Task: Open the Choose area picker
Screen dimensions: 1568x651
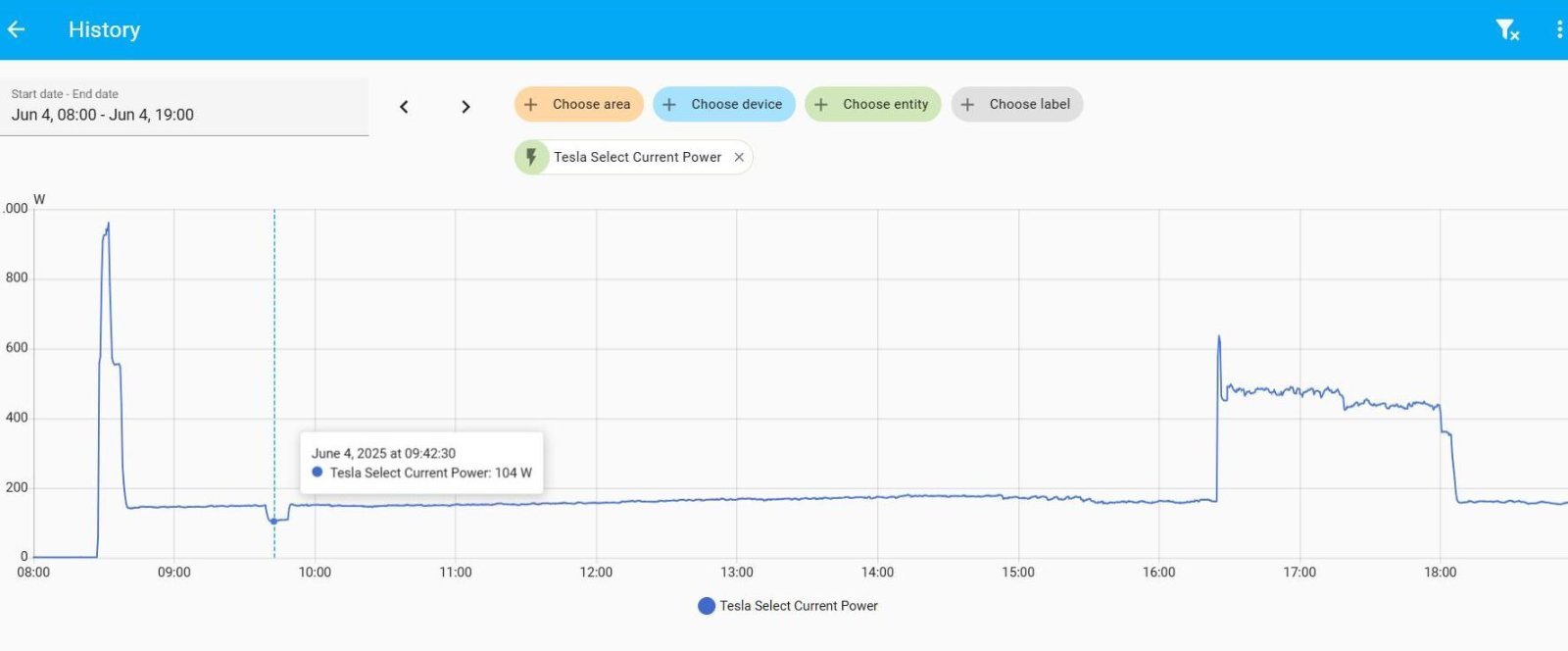Action: (x=578, y=104)
